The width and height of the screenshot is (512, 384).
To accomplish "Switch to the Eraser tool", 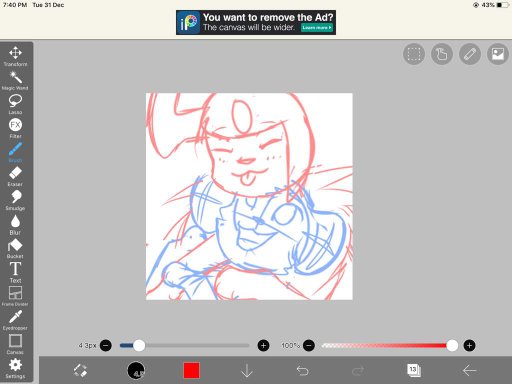I will pos(15,176).
